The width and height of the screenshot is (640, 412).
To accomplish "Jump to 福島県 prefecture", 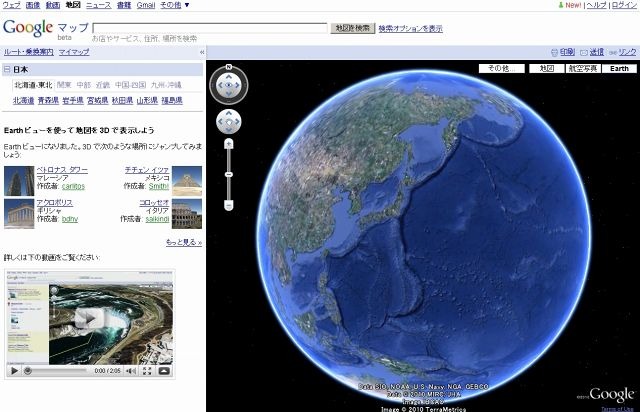I will pyautogui.click(x=172, y=100).
